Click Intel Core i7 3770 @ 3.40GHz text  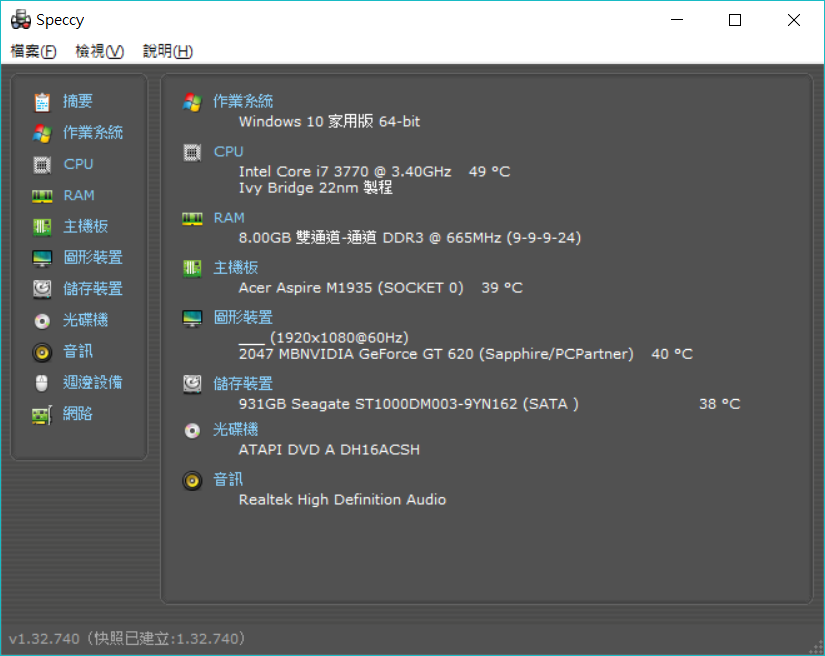345,171
